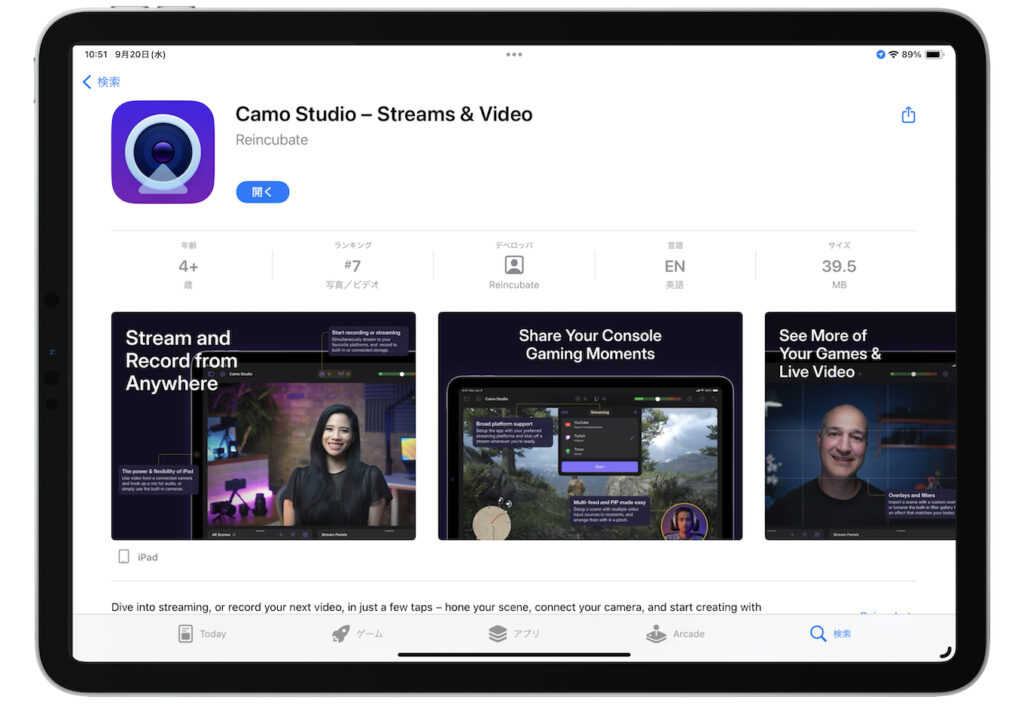Open the Reincubate developer link under the title

pos(271,140)
